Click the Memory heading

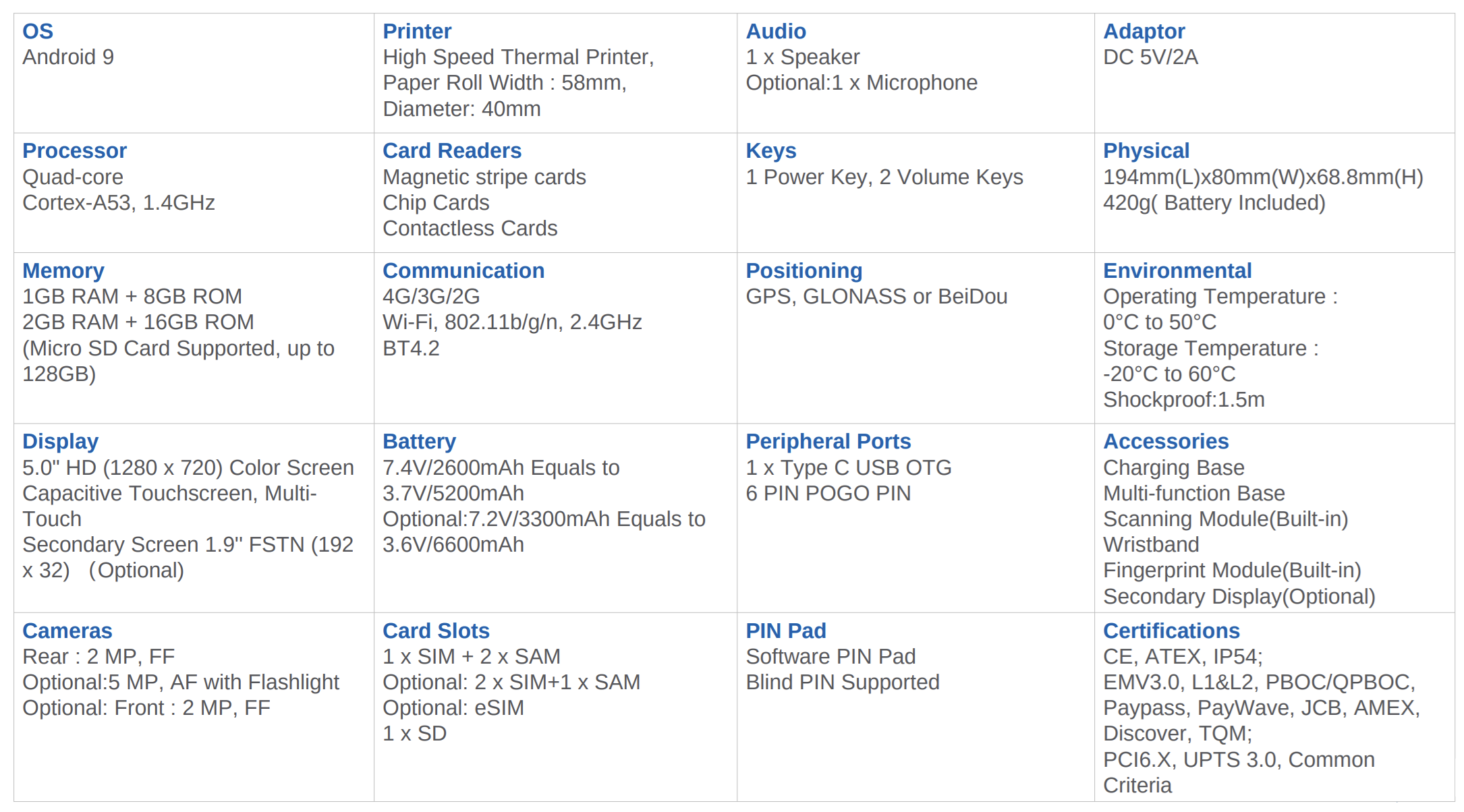point(63,270)
